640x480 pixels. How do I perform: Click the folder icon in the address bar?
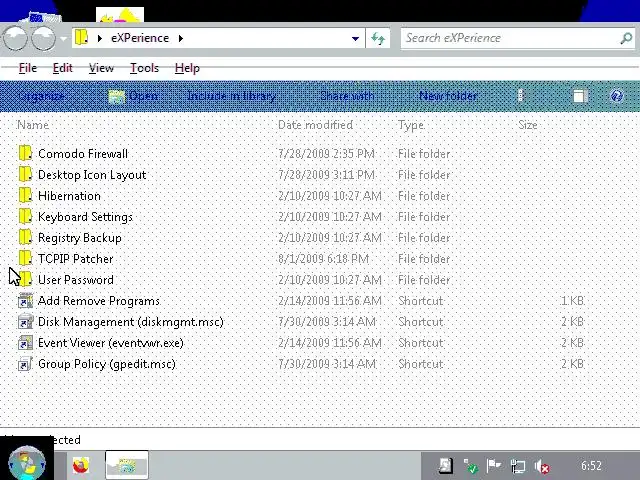pyautogui.click(x=82, y=38)
